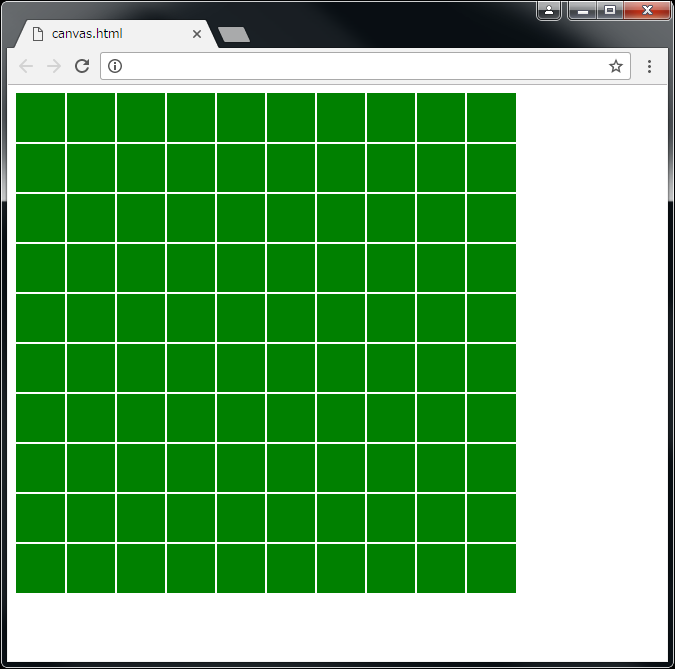Close the Chrome window
The height and width of the screenshot is (669, 675).
coord(647,10)
